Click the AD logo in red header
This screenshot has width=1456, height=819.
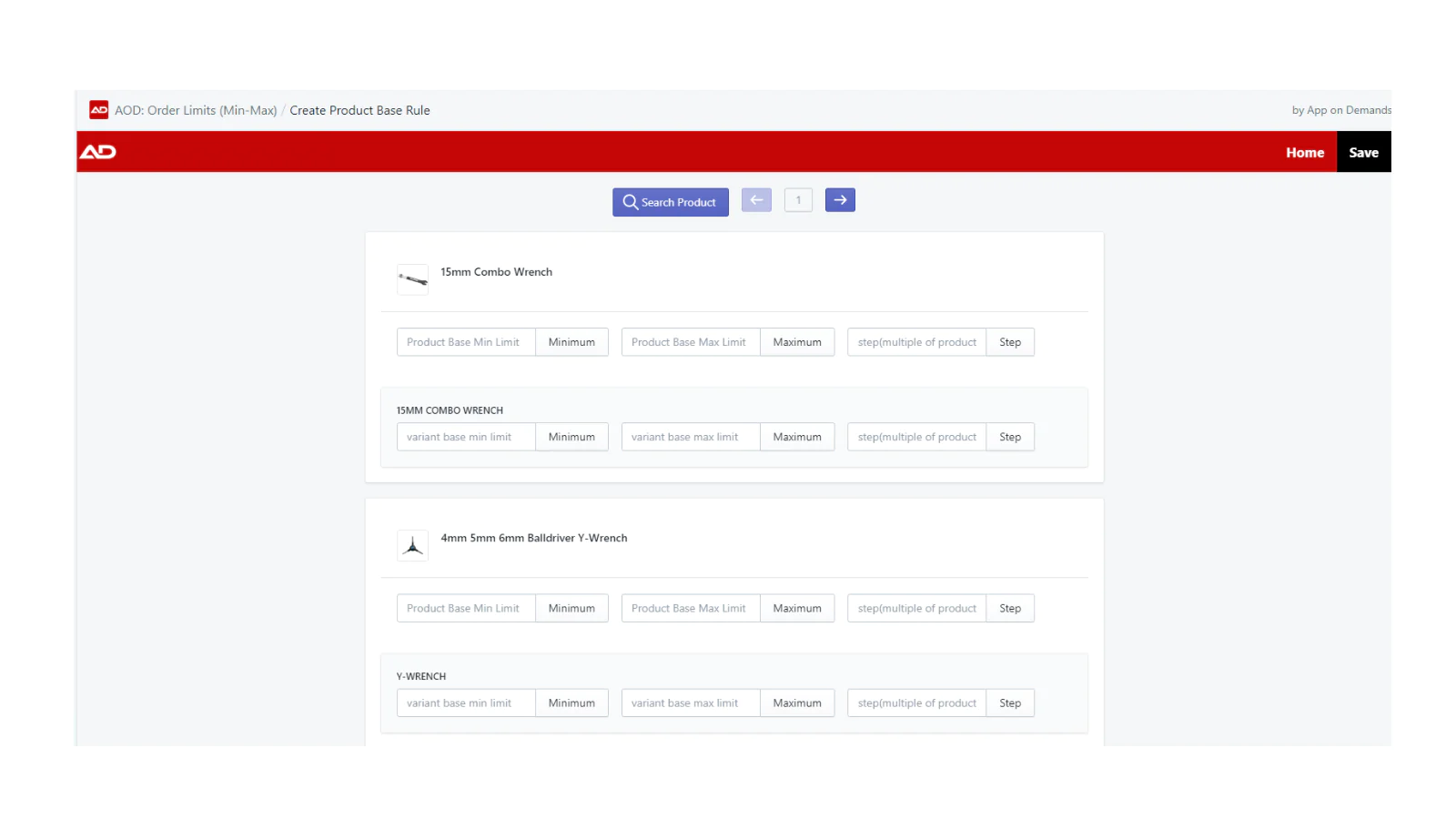tap(97, 152)
